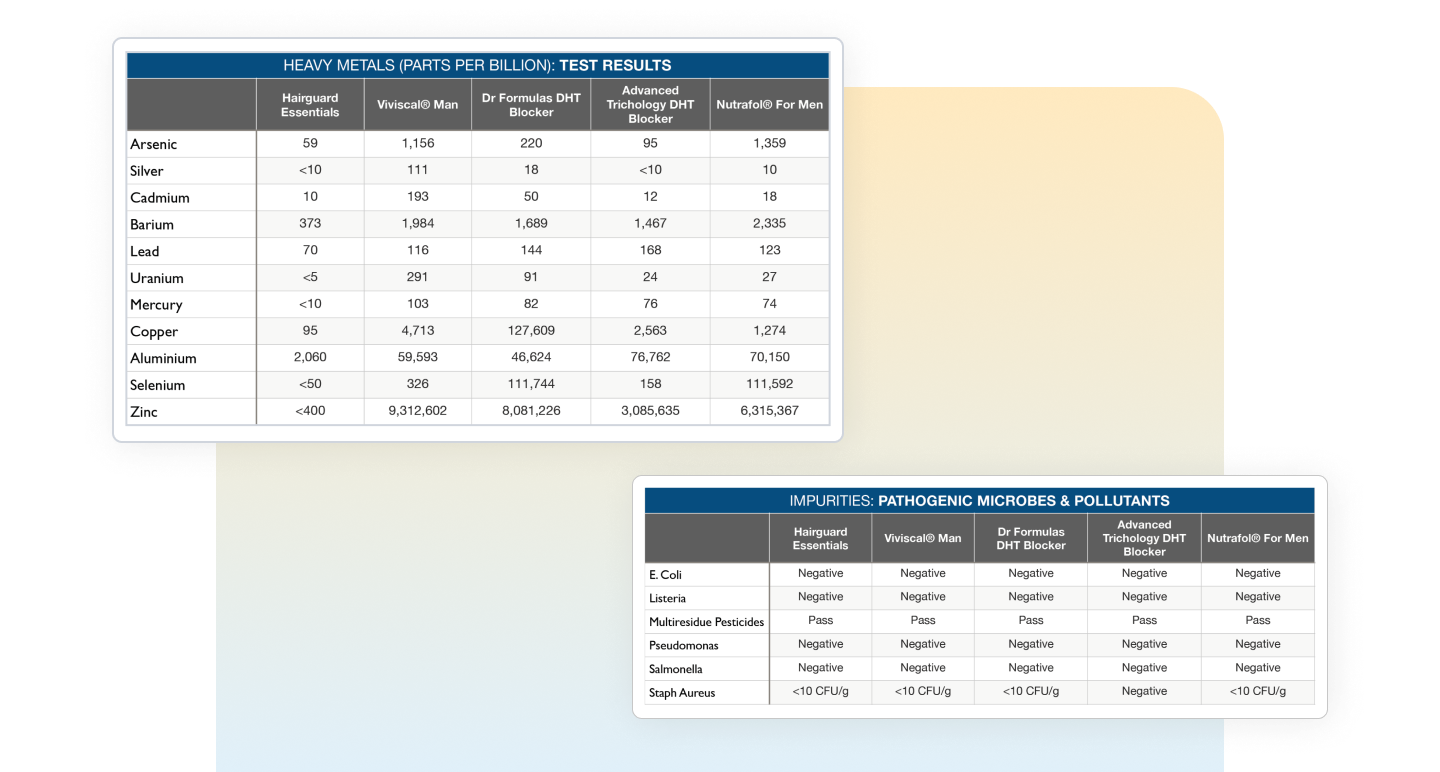Select Hairguard Essentials header in impurities table
The image size is (1440, 772).
click(x=820, y=538)
